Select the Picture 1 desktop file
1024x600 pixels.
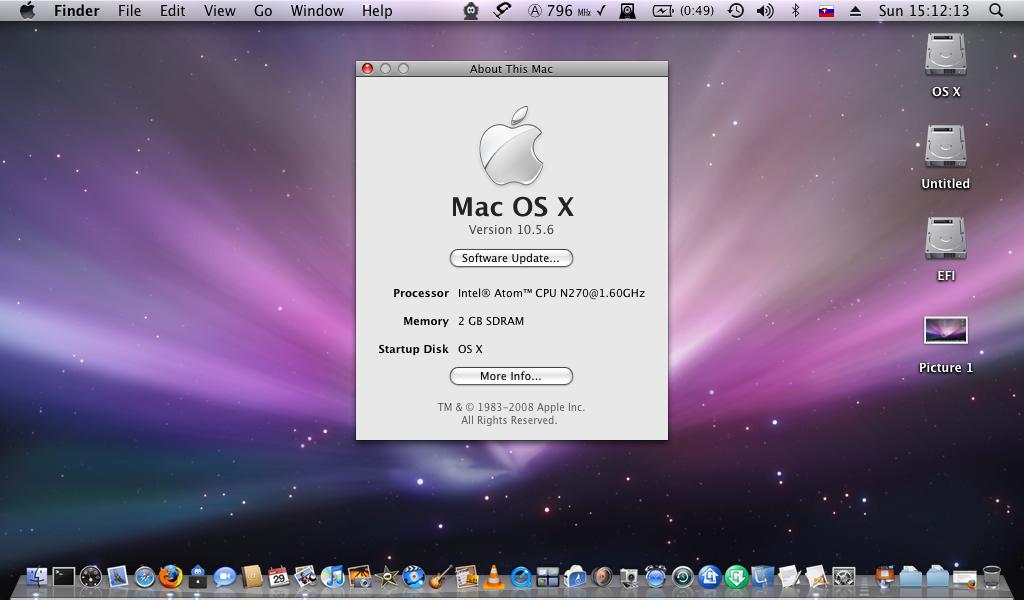(x=945, y=332)
